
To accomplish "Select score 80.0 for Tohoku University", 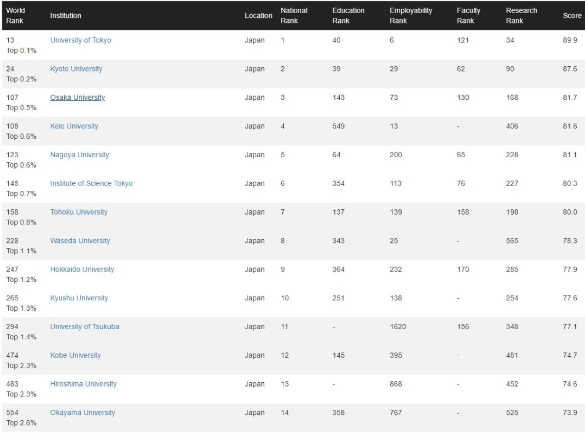I will (x=570, y=212).
